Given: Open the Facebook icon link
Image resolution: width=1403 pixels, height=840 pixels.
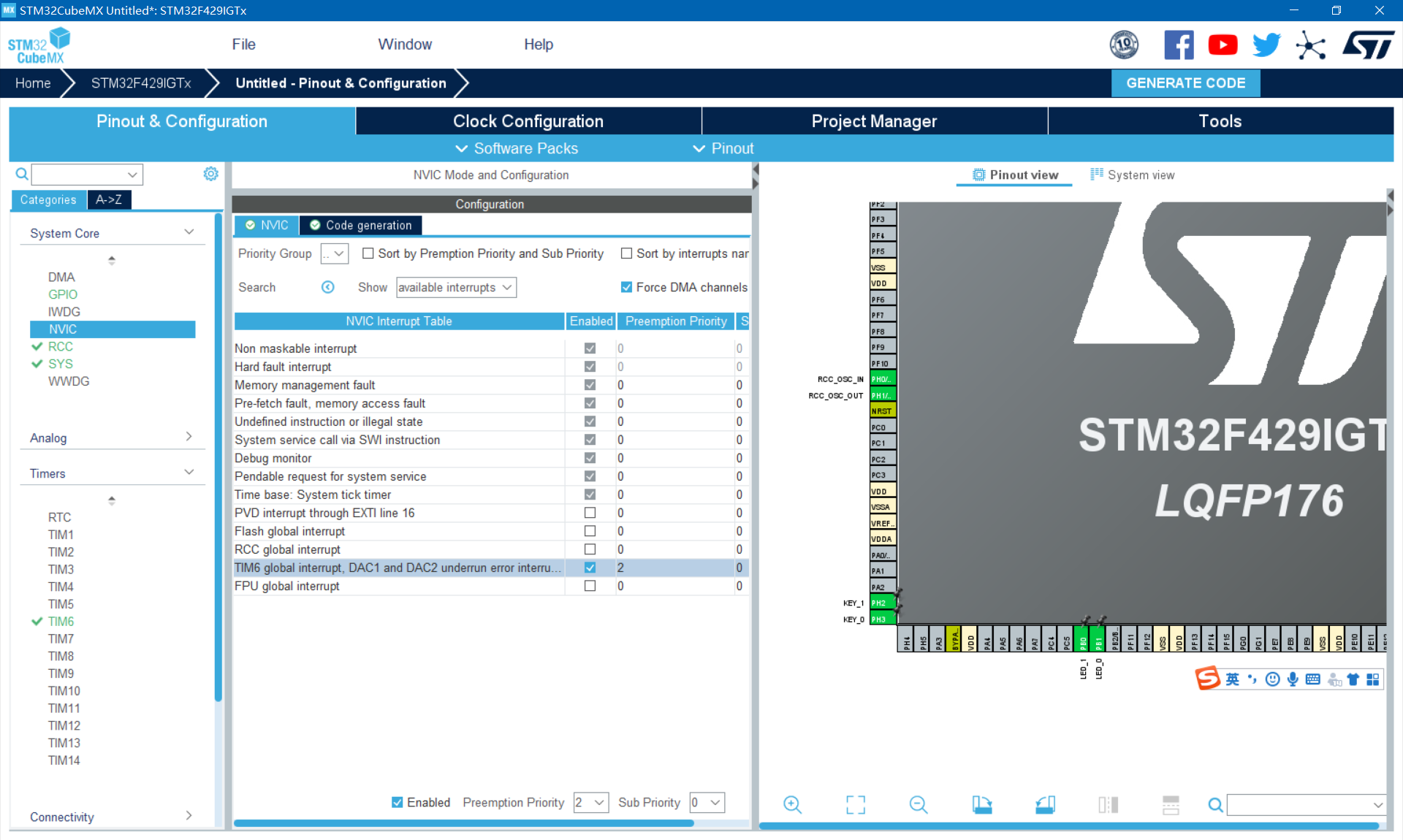Looking at the screenshot, I should point(1179,45).
